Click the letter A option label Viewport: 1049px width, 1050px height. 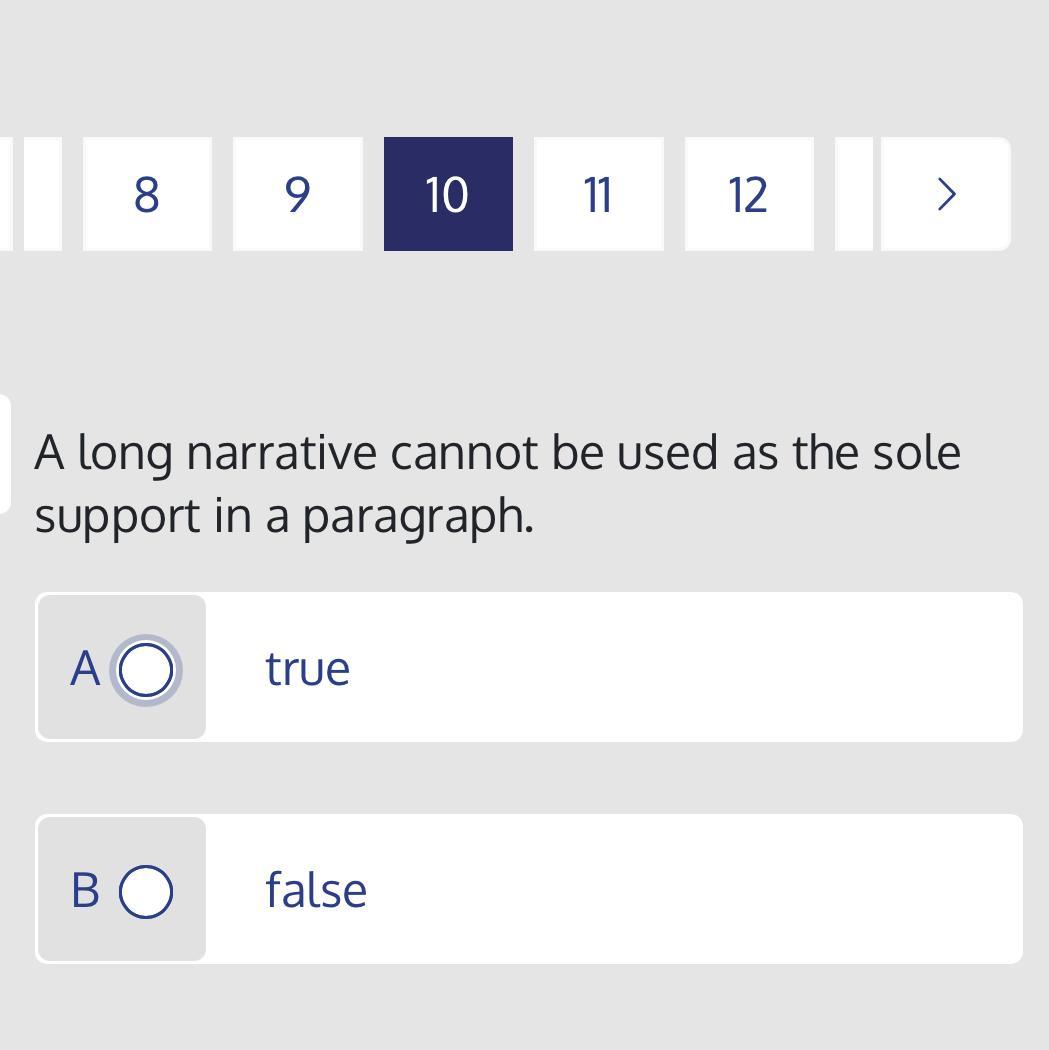pyautogui.click(x=85, y=669)
